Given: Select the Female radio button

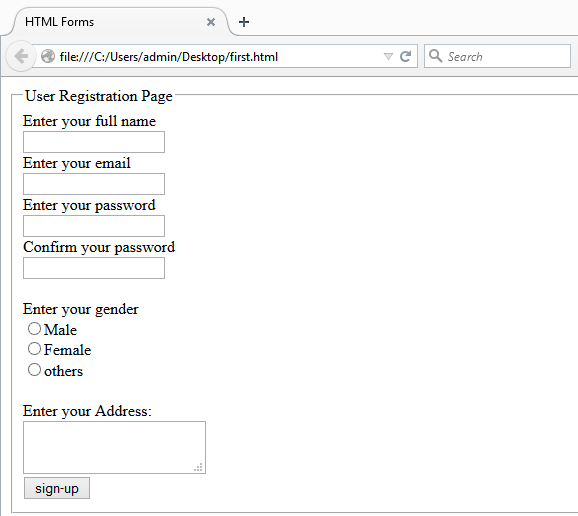Looking at the screenshot, I should point(34,349).
